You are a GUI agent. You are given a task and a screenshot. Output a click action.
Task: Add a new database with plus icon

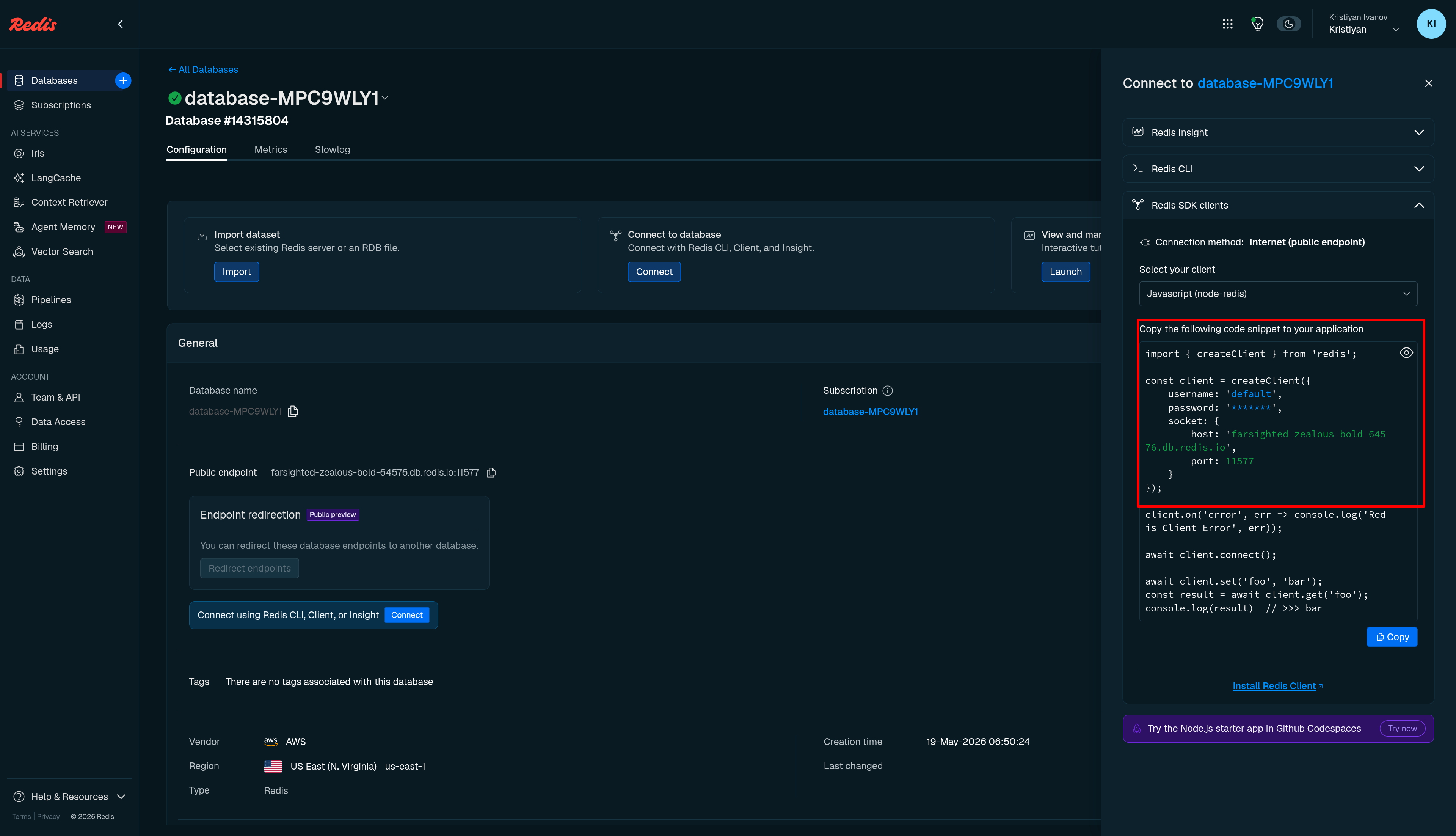(x=123, y=80)
